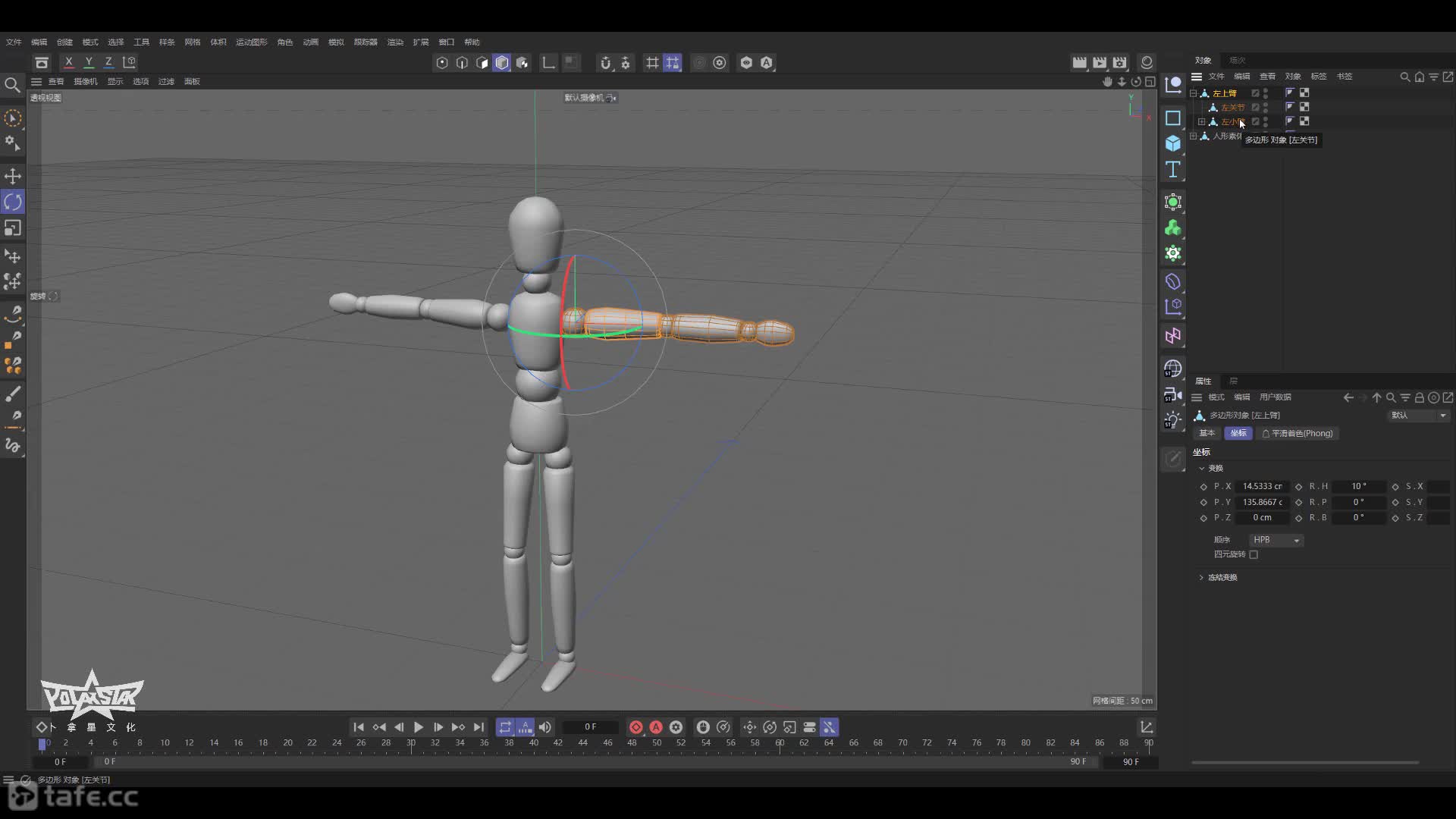Image resolution: width=1456 pixels, height=819 pixels.
Task: Click the Polygons mode icon in top toolbar
Action: (482, 63)
